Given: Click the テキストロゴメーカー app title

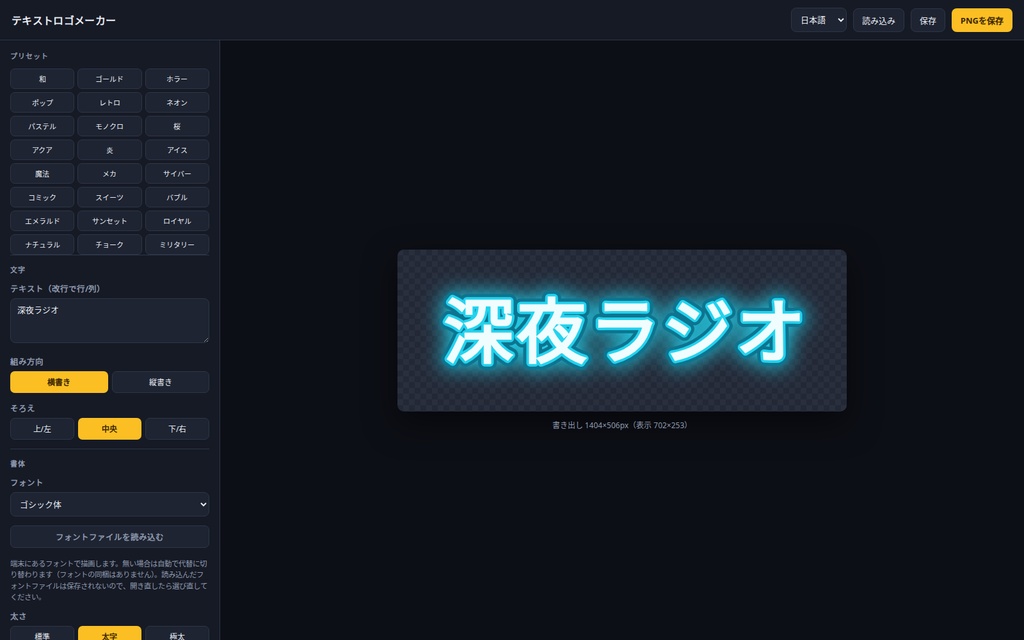Looking at the screenshot, I should click(x=64, y=20).
